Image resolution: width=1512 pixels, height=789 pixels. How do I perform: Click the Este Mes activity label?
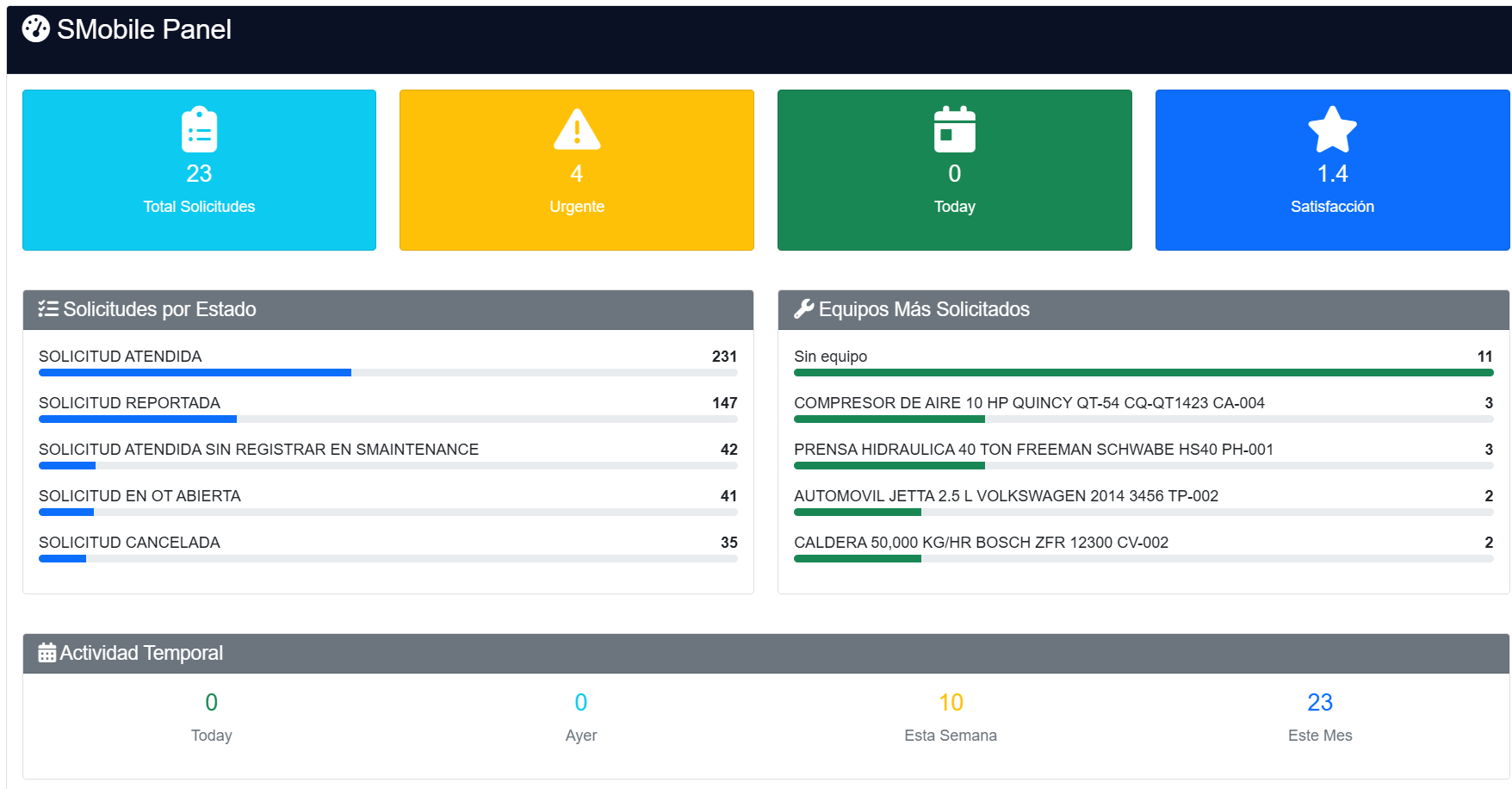click(x=1320, y=736)
